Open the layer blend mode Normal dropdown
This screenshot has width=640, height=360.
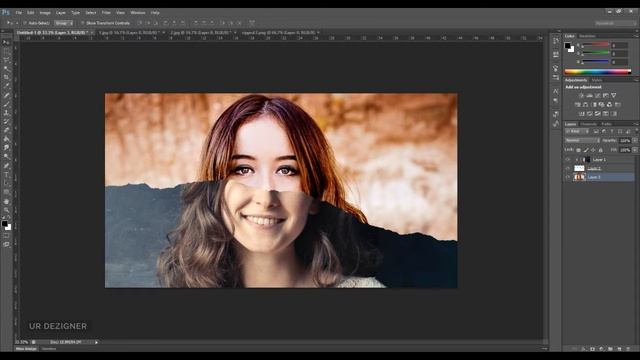(x=582, y=140)
